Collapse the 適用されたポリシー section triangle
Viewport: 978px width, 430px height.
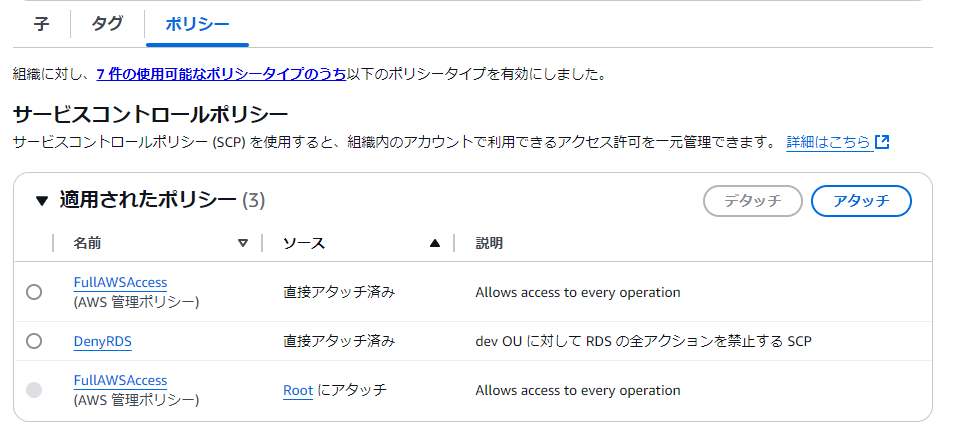click(x=41, y=200)
